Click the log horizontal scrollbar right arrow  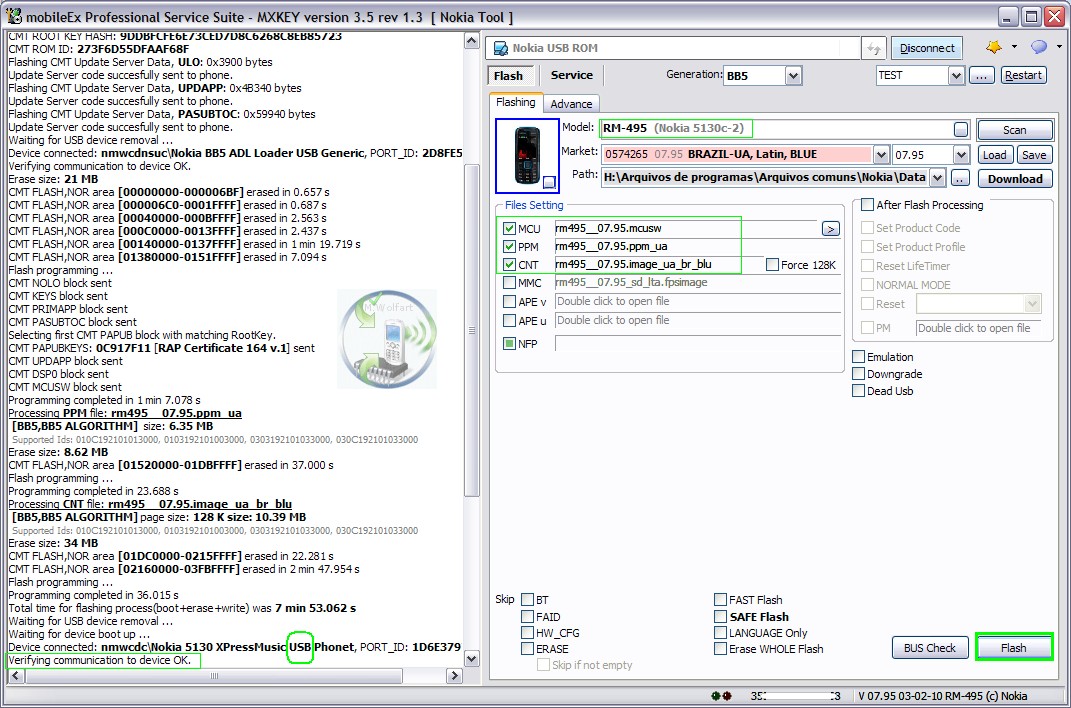coord(454,676)
